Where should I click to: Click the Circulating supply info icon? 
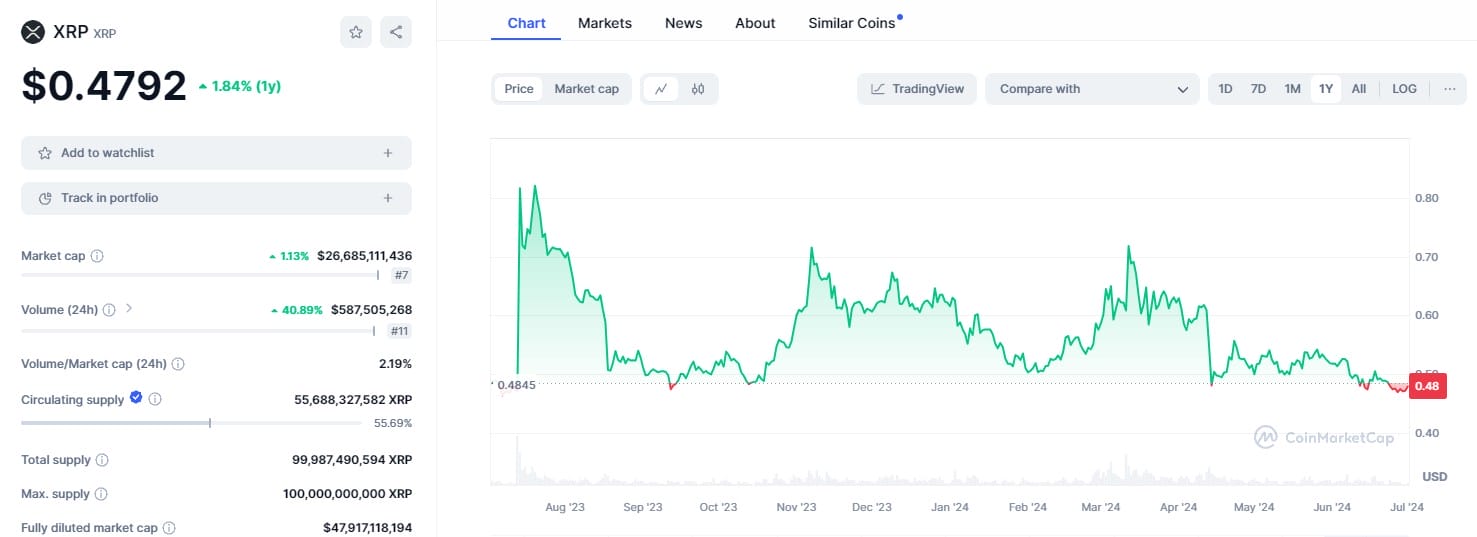point(155,399)
